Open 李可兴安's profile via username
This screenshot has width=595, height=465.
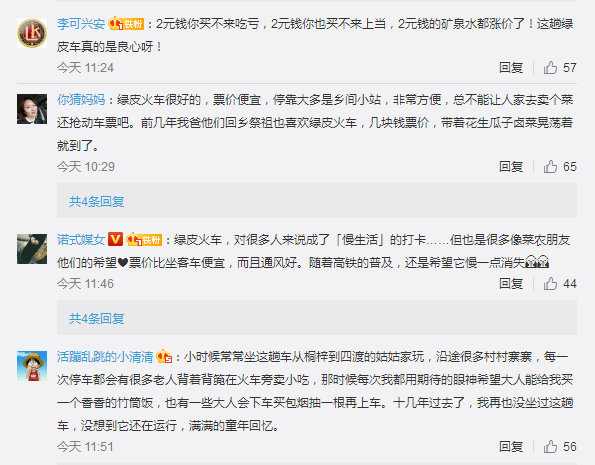point(81,24)
